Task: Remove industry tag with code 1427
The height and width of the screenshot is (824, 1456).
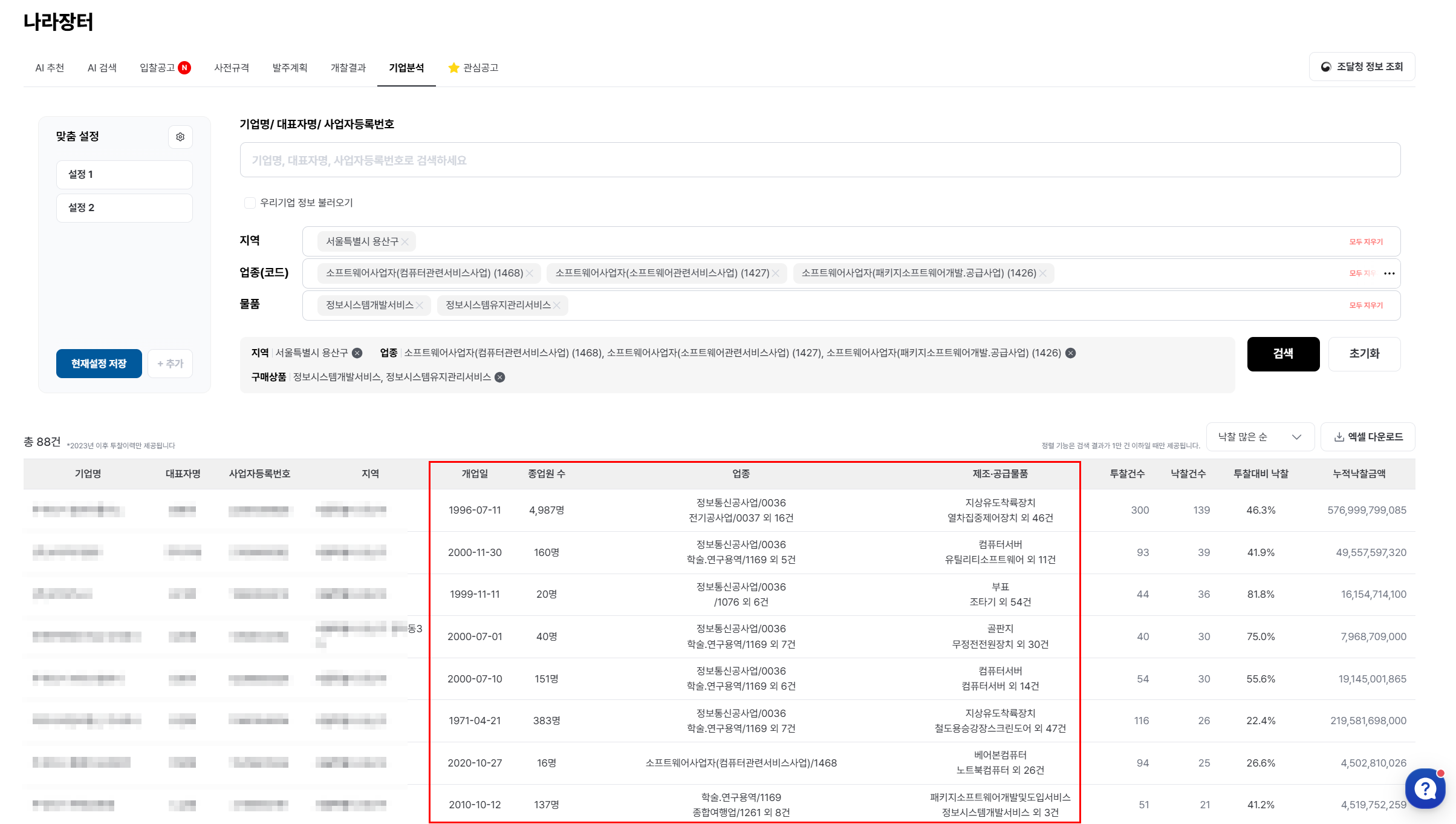Action: coord(775,273)
